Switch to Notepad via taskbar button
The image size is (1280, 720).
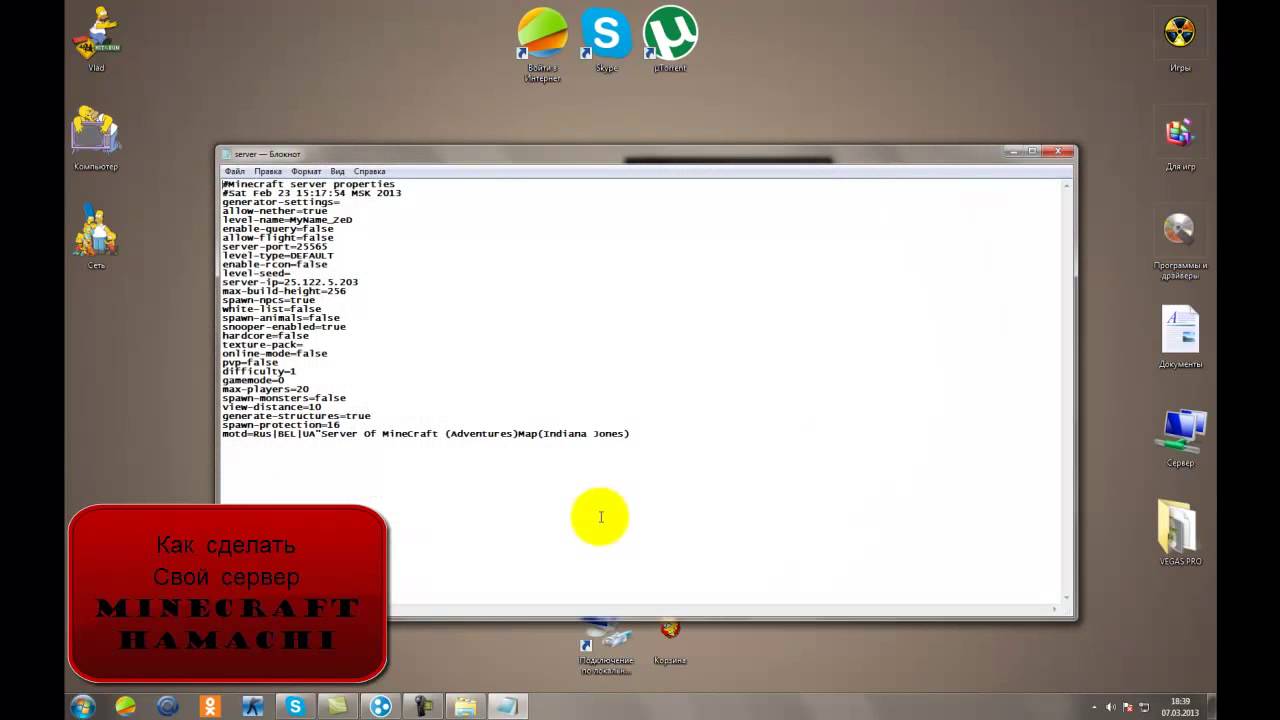click(x=508, y=706)
